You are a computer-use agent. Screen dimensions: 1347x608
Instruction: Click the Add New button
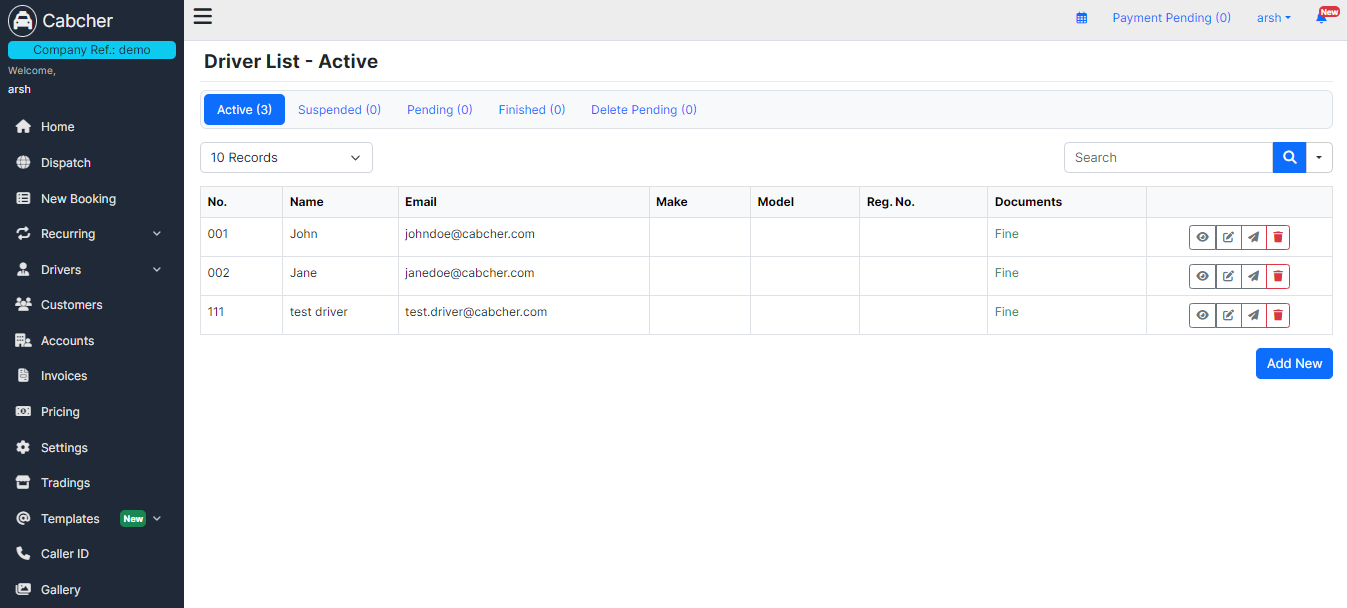click(1293, 364)
